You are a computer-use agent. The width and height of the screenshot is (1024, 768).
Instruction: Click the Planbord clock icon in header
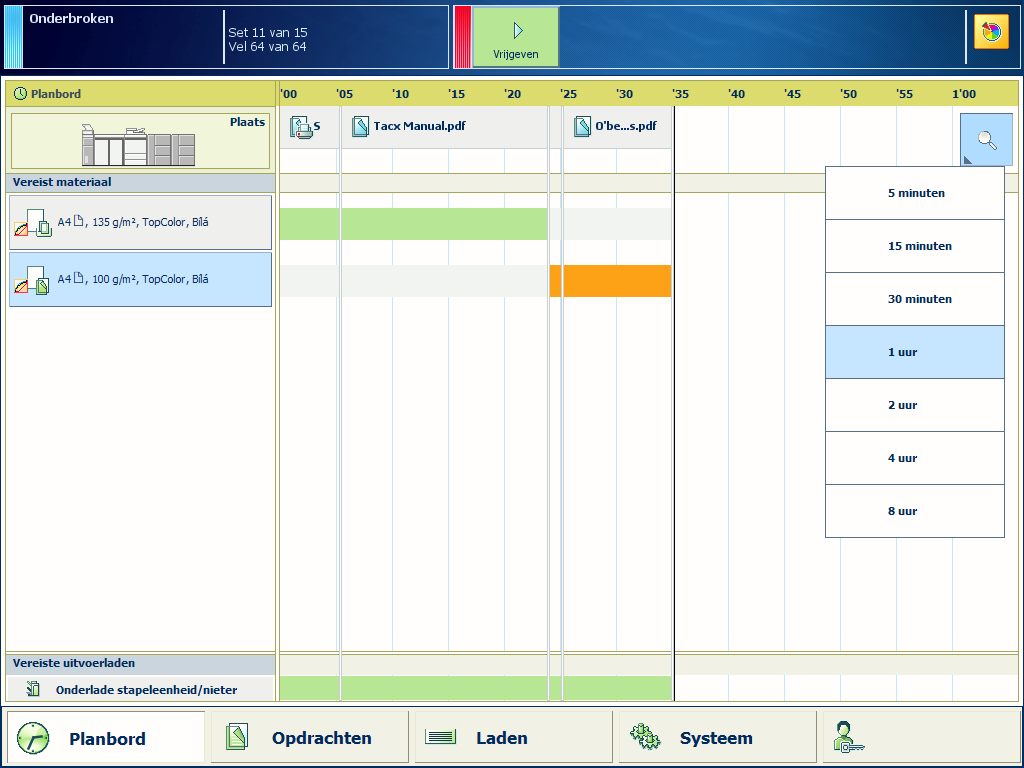click(x=20, y=94)
